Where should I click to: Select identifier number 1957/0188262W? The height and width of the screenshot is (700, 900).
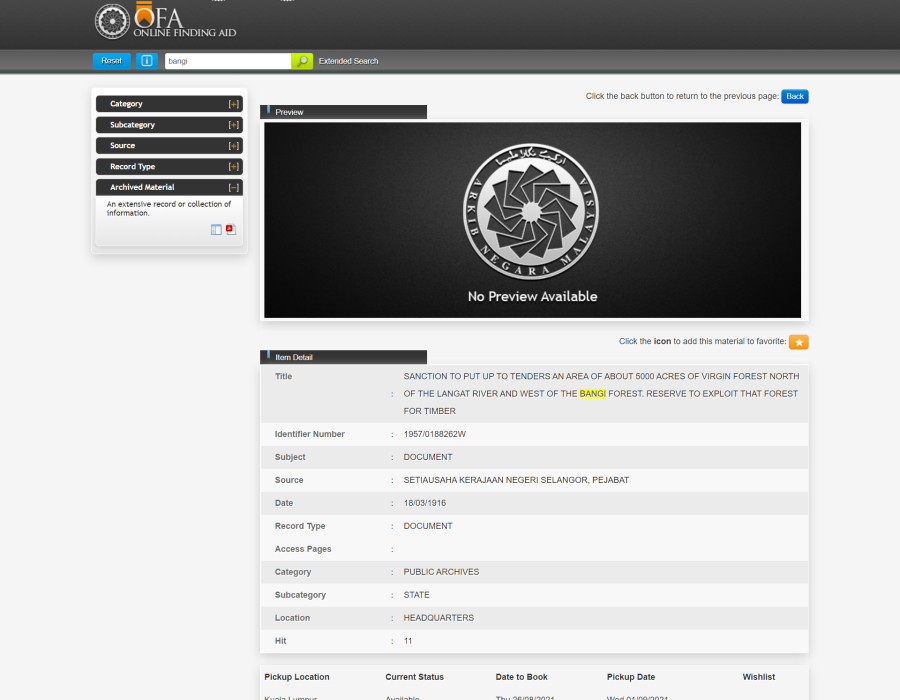click(435, 434)
